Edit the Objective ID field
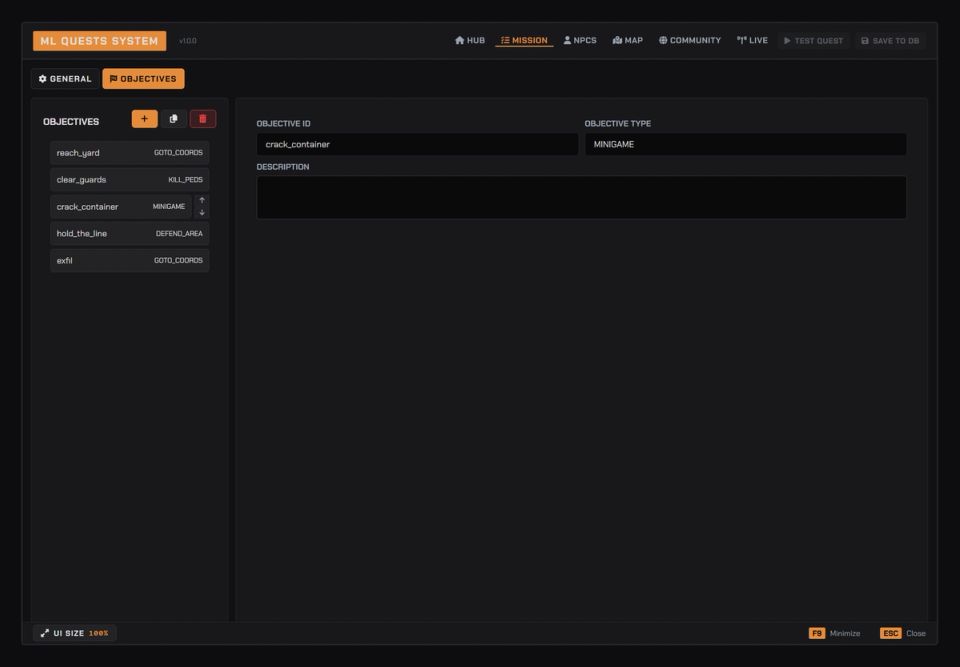Screen dimensions: 960x667 (418, 144)
